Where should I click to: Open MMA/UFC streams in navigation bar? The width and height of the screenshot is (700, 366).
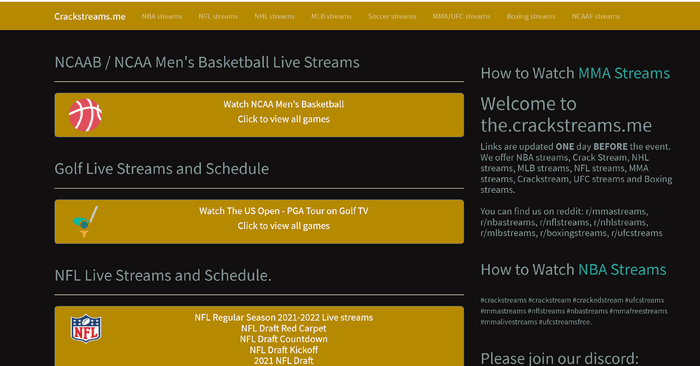(x=461, y=17)
